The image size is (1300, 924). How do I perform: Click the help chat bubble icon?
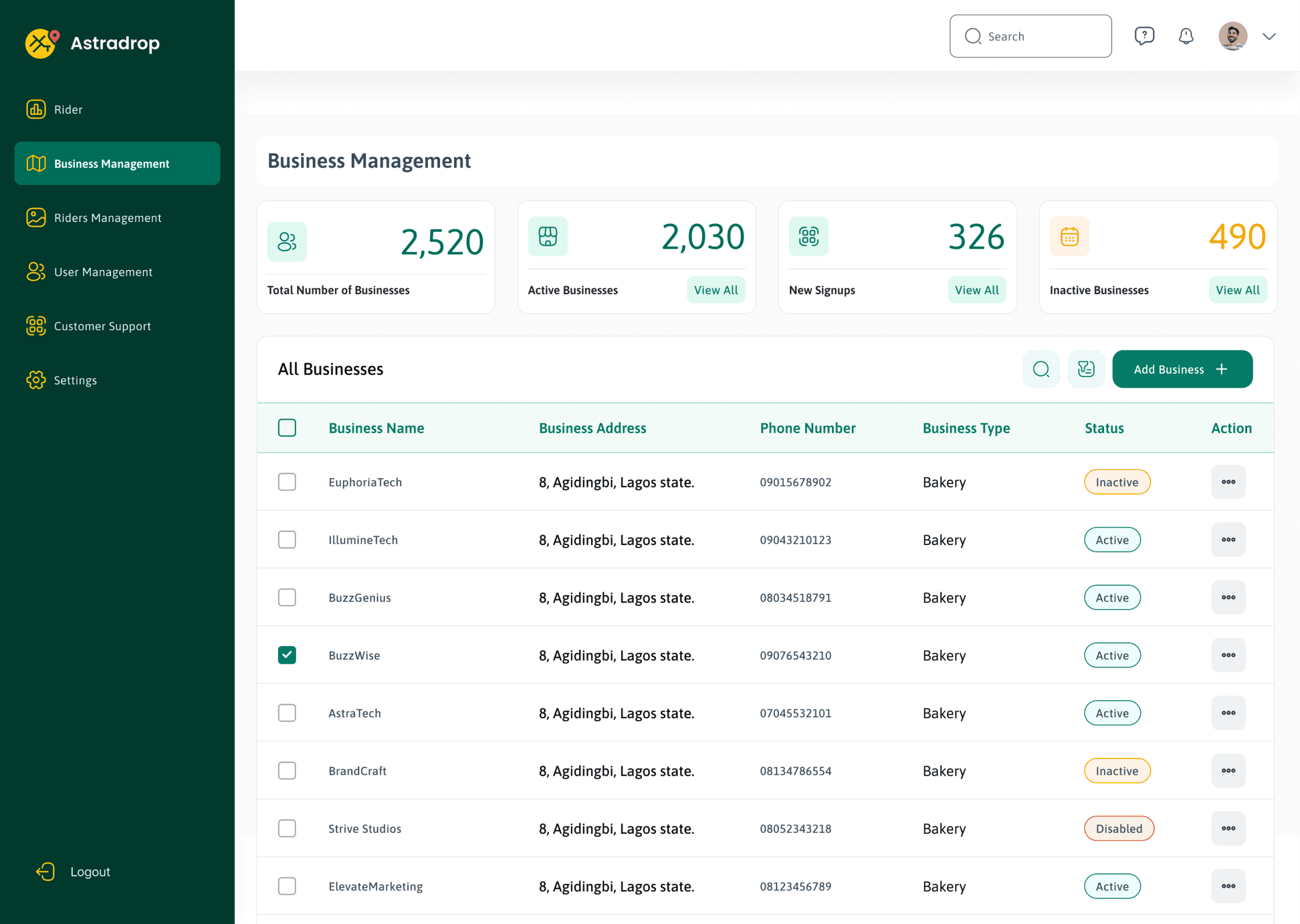pos(1144,36)
